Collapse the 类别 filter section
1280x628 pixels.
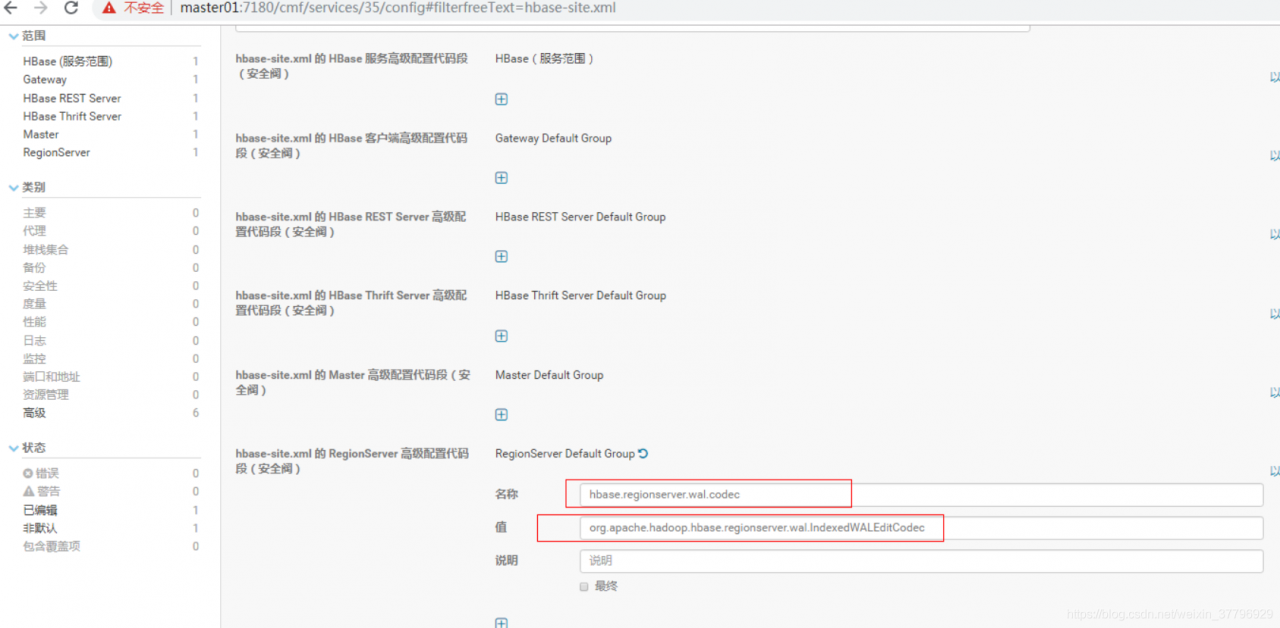[x=26, y=187]
